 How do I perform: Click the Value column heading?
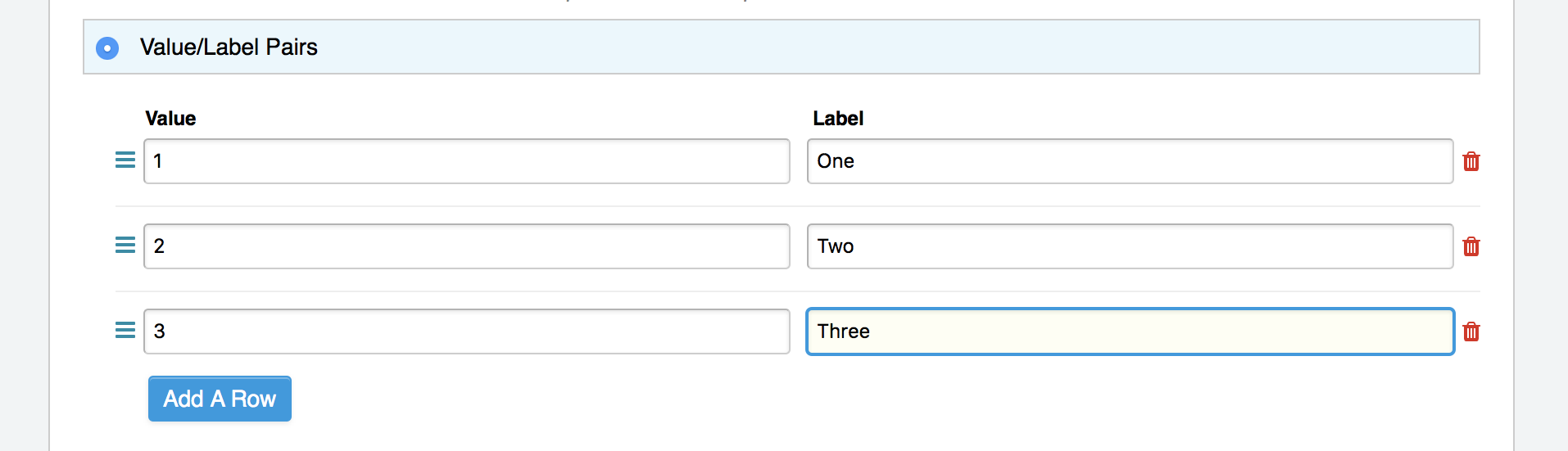tap(170, 119)
